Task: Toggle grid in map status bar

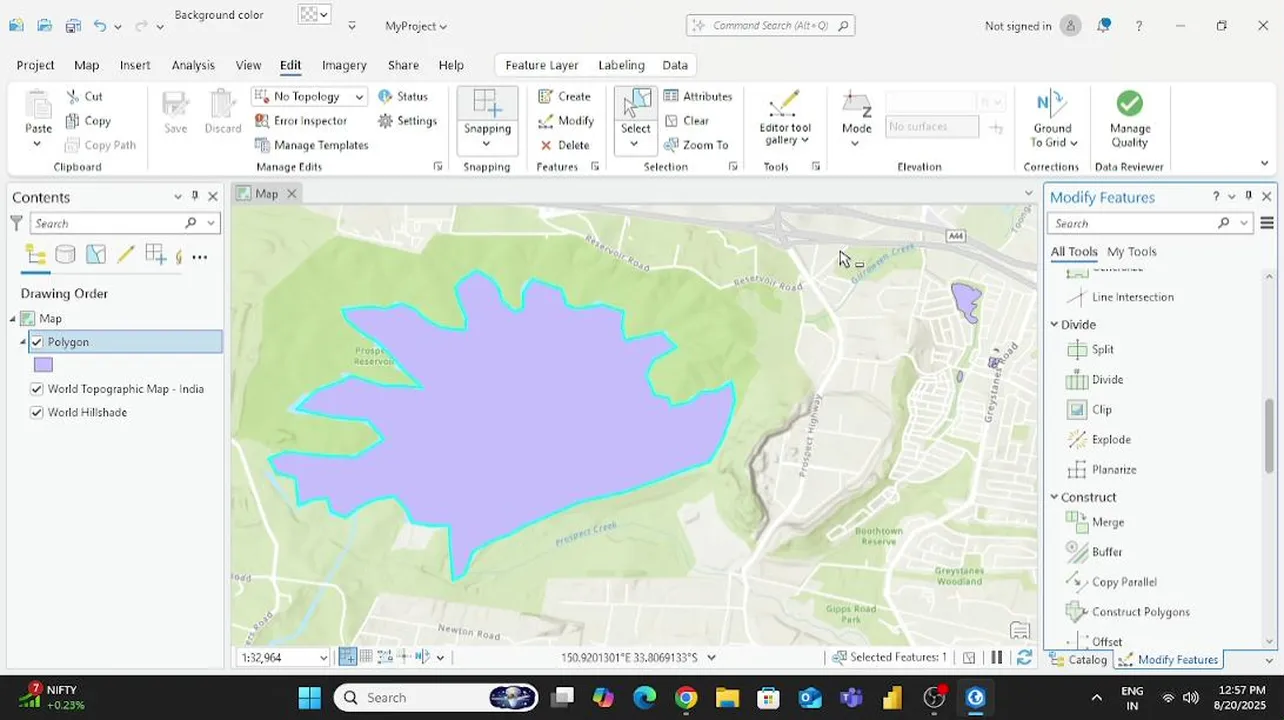Action: (x=366, y=657)
